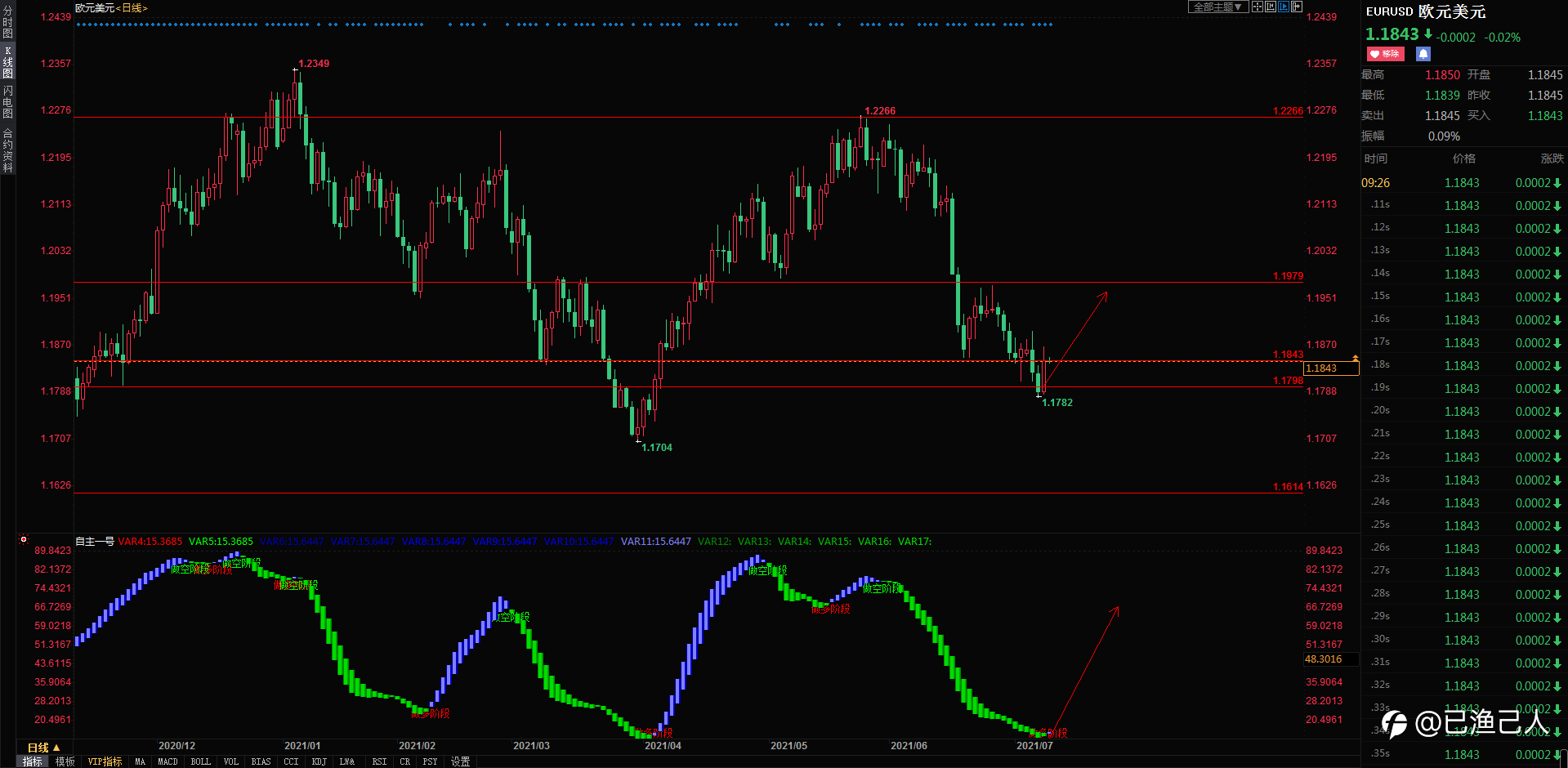Screen dimensions: 1568x768
Task: Click the 卖出 value 1.1845
Action: click(x=1442, y=116)
